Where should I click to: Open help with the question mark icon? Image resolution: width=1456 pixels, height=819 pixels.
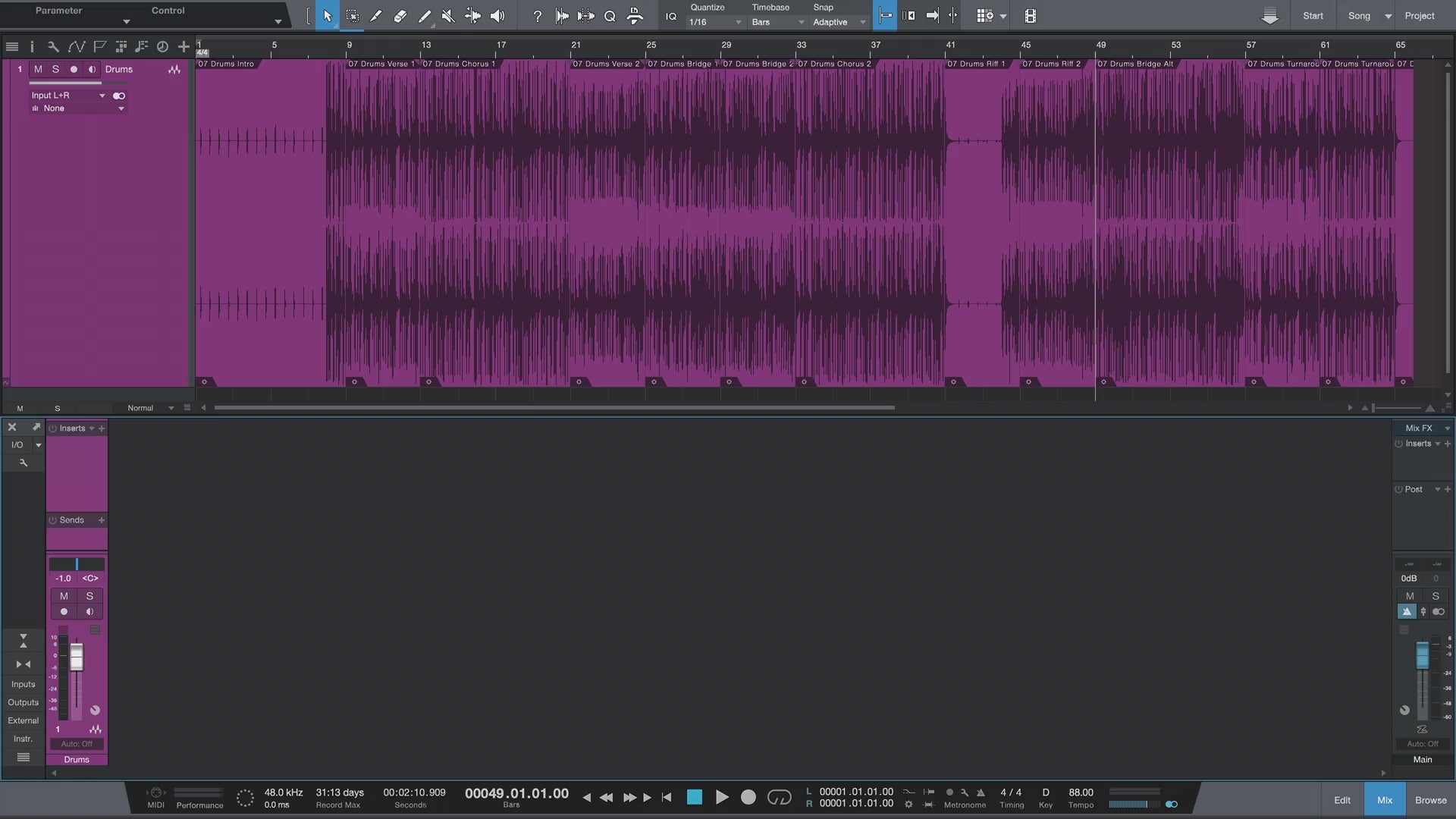click(x=538, y=16)
